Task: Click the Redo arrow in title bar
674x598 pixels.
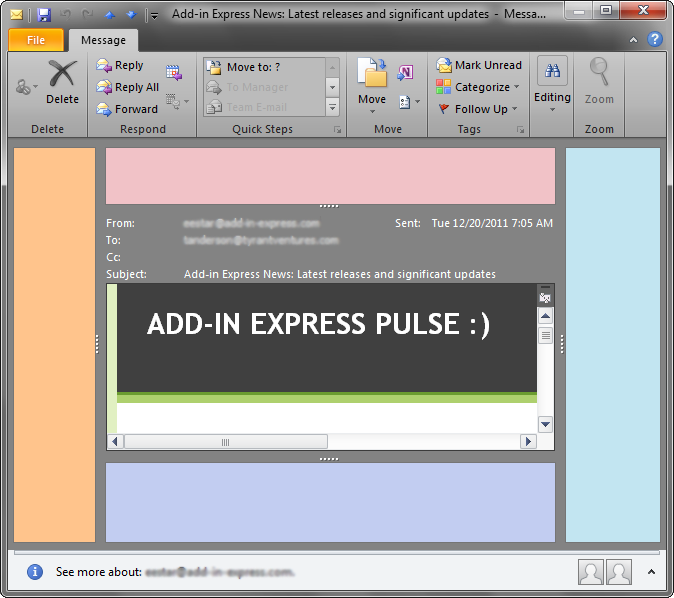Action: point(88,15)
